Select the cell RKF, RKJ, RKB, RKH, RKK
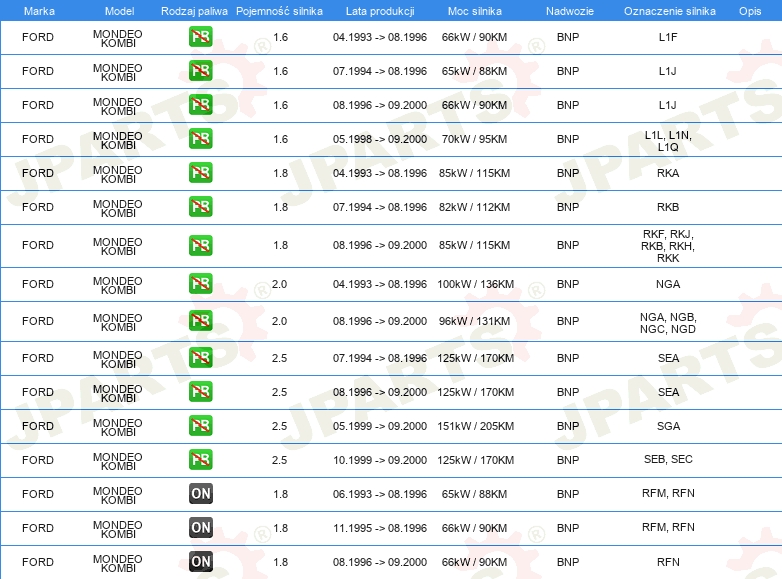This screenshot has width=782, height=579. click(x=668, y=246)
